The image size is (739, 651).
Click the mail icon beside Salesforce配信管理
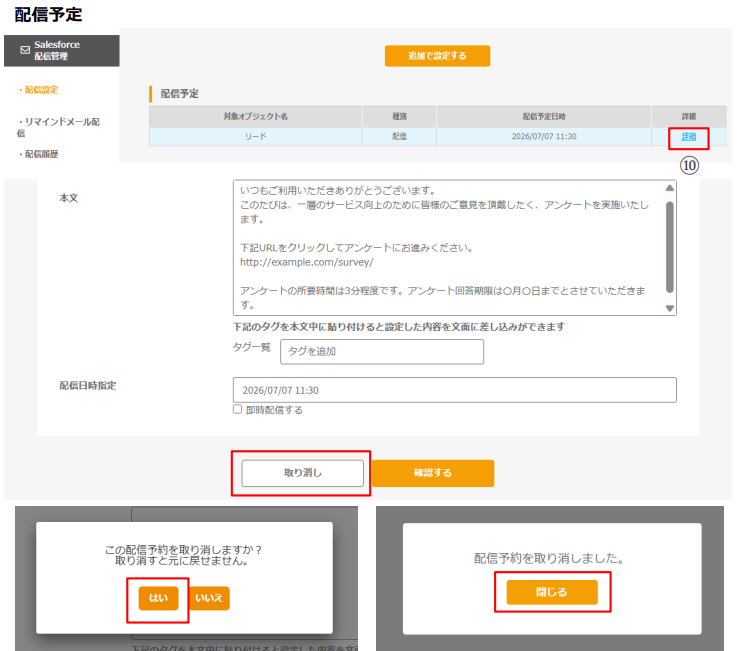[x=25, y=50]
